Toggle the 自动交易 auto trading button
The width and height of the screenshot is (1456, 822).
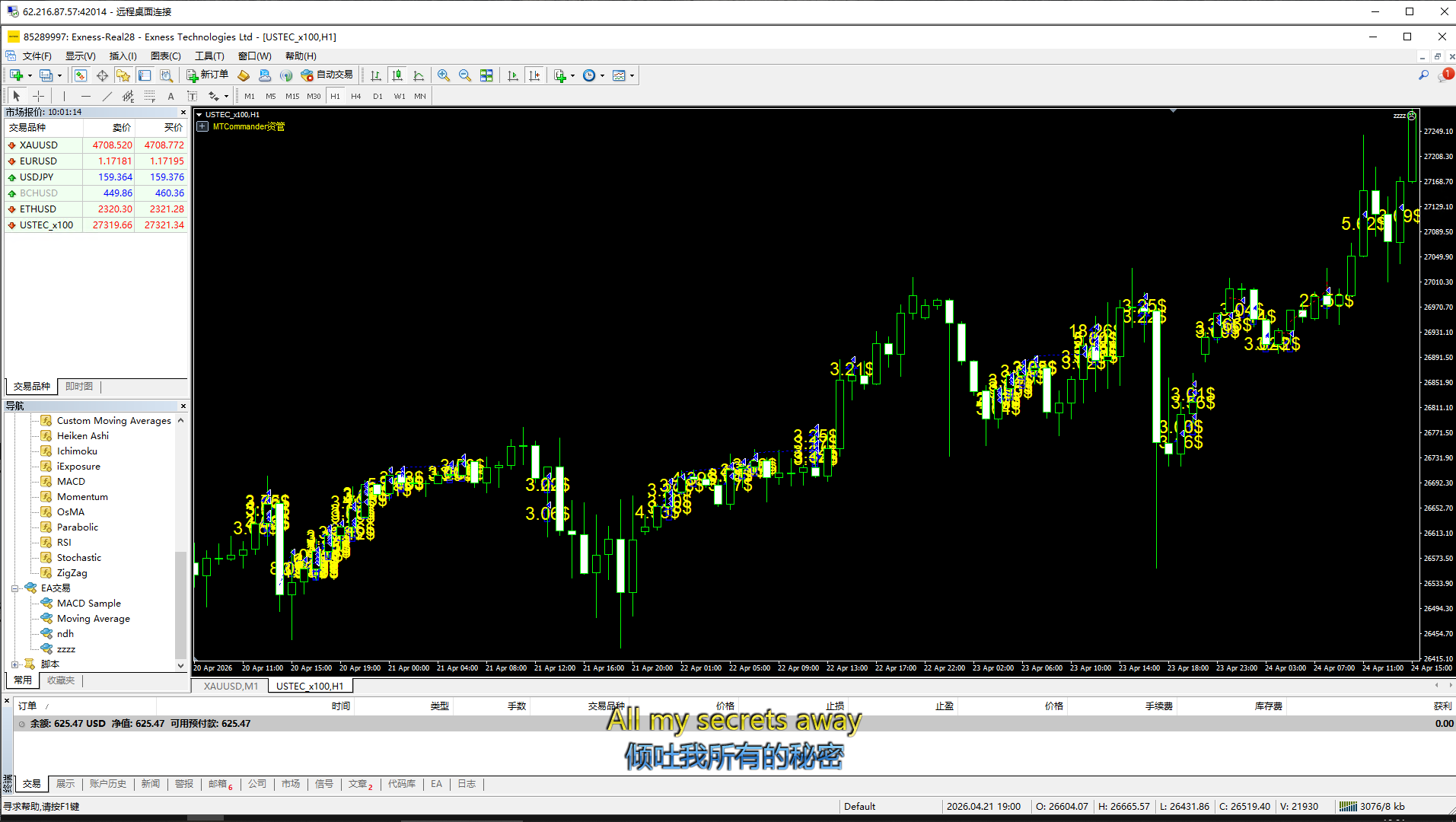click(327, 75)
